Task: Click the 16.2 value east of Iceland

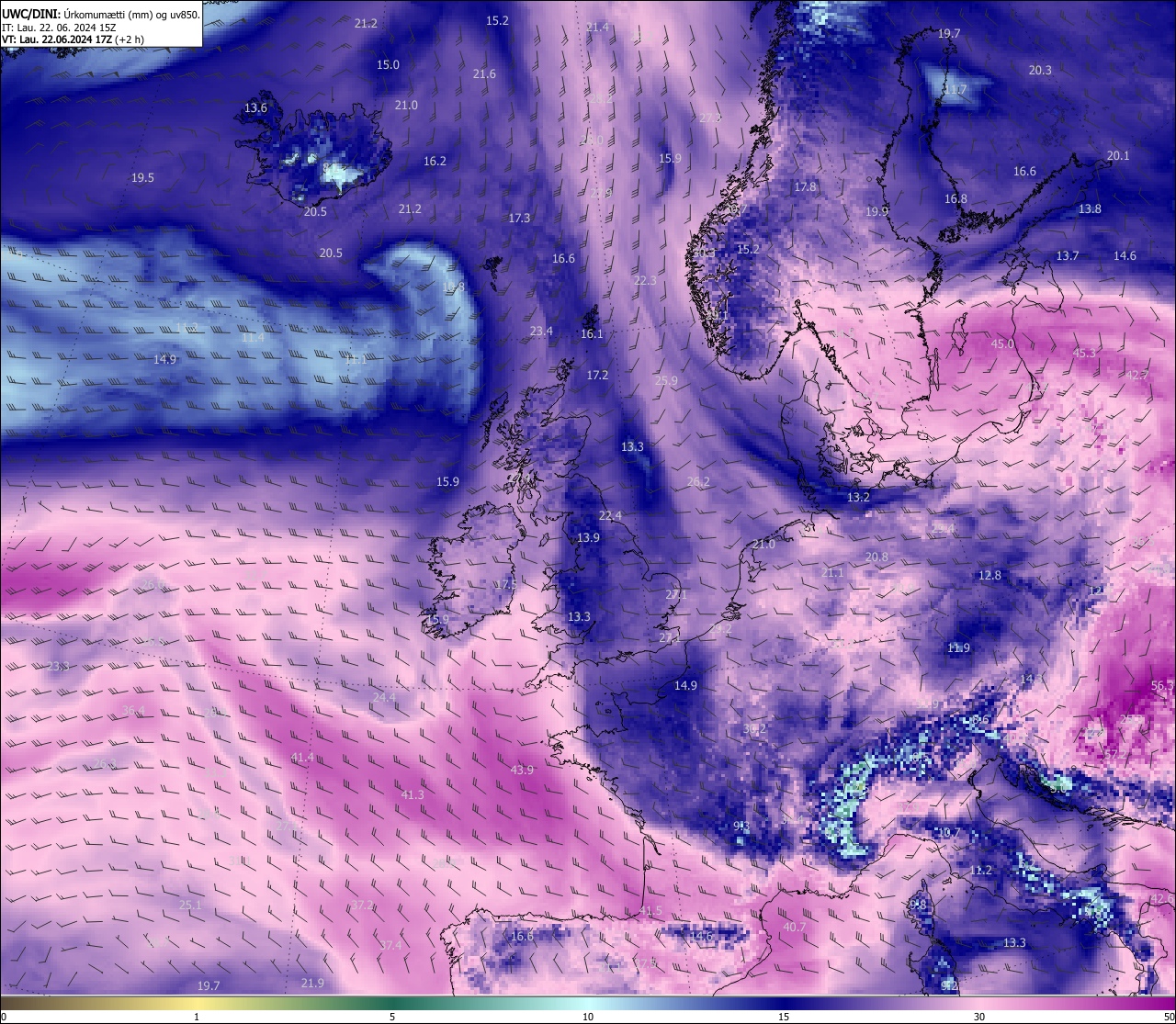Action: (435, 162)
